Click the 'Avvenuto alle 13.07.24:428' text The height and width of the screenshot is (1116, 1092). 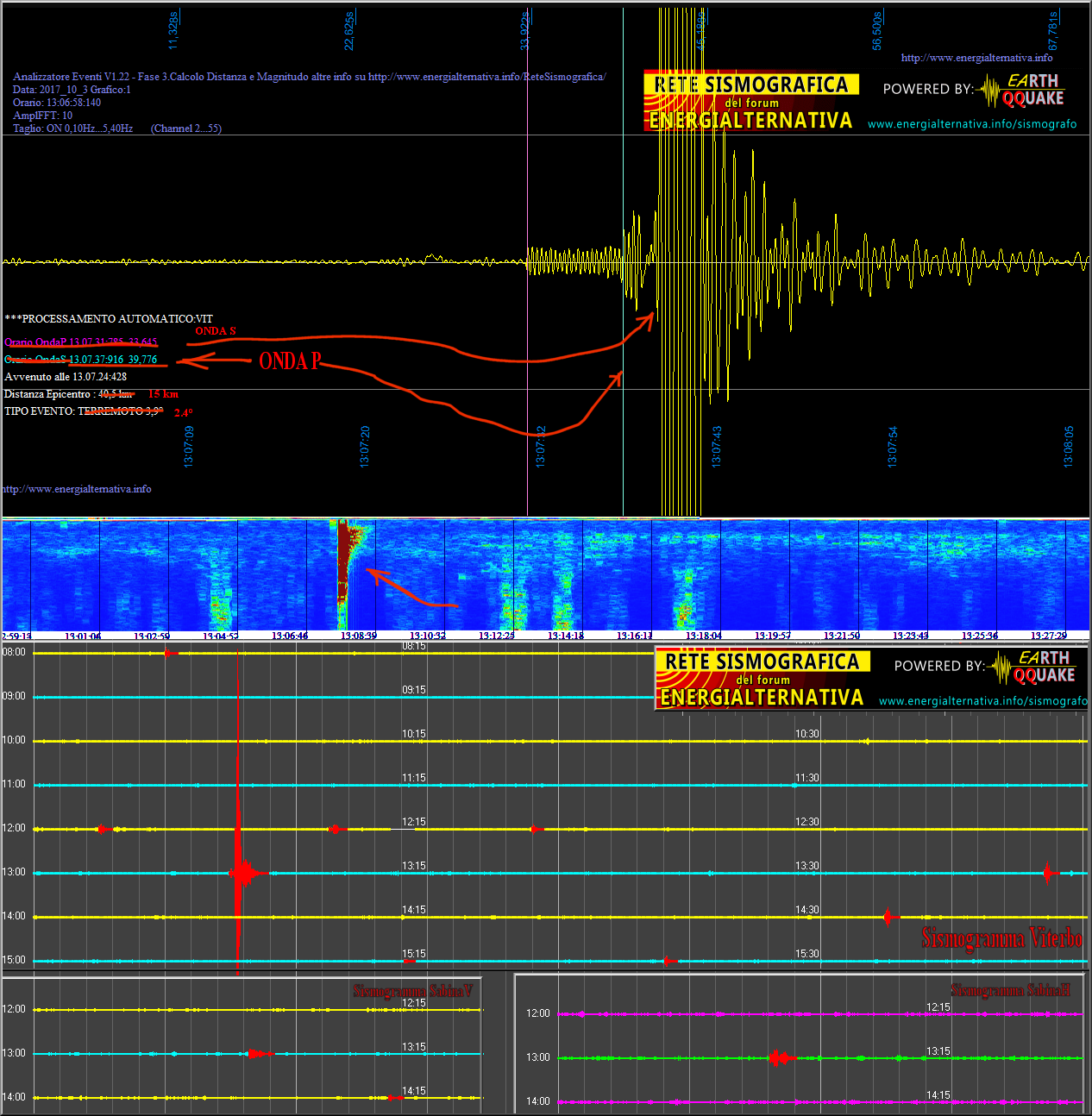[66, 377]
